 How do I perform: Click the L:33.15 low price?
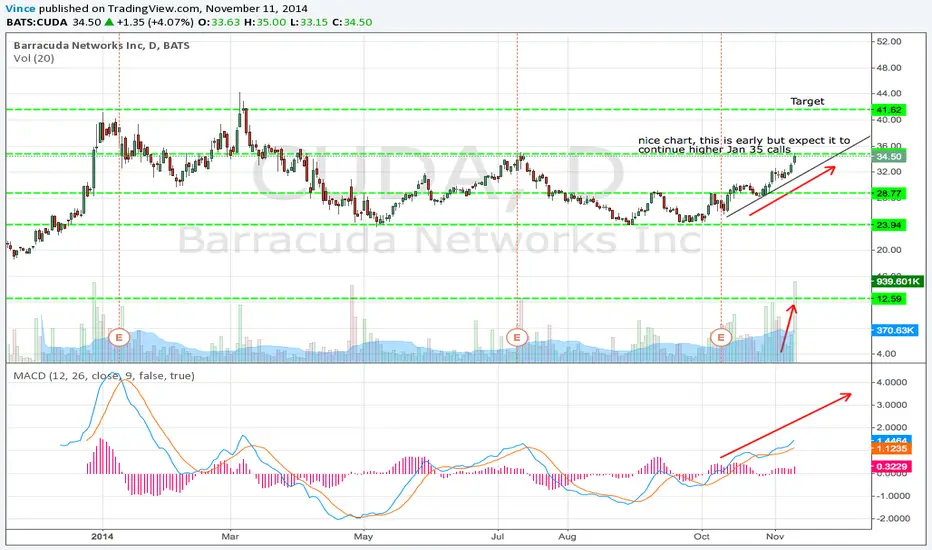point(309,23)
